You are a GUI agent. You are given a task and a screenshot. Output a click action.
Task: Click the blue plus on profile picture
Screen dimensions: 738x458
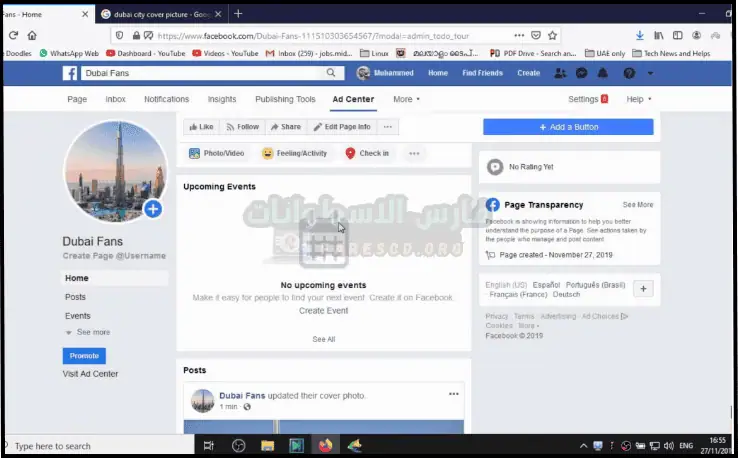[152, 209]
